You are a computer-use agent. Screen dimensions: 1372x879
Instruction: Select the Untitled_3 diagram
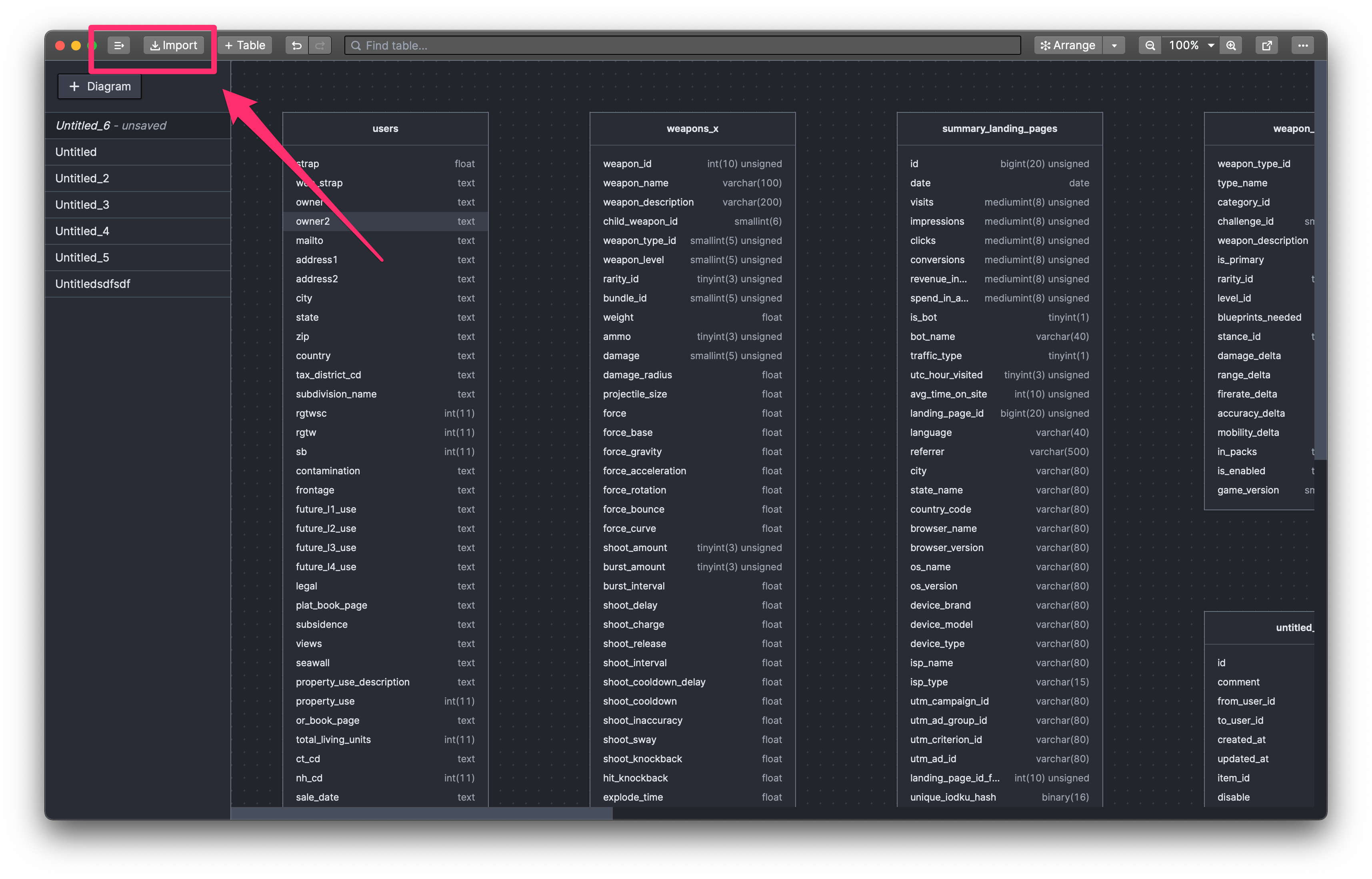82,204
